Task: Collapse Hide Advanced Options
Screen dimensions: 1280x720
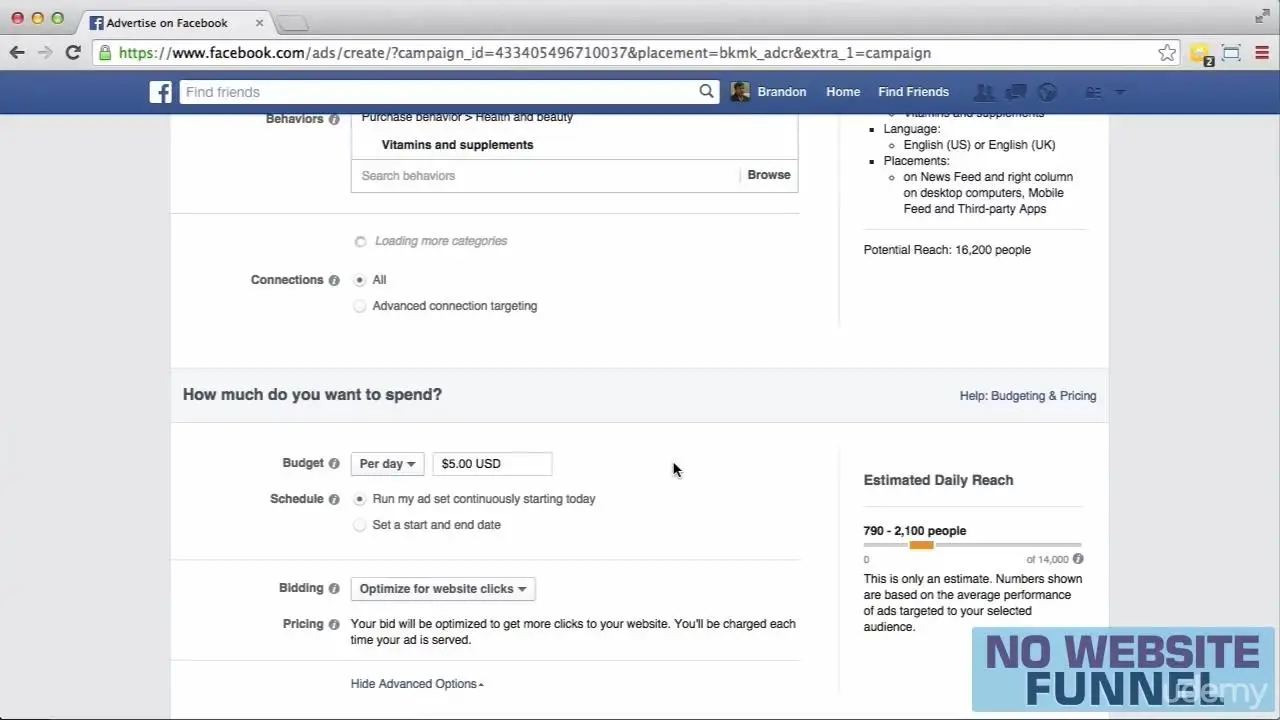Action: tap(417, 684)
